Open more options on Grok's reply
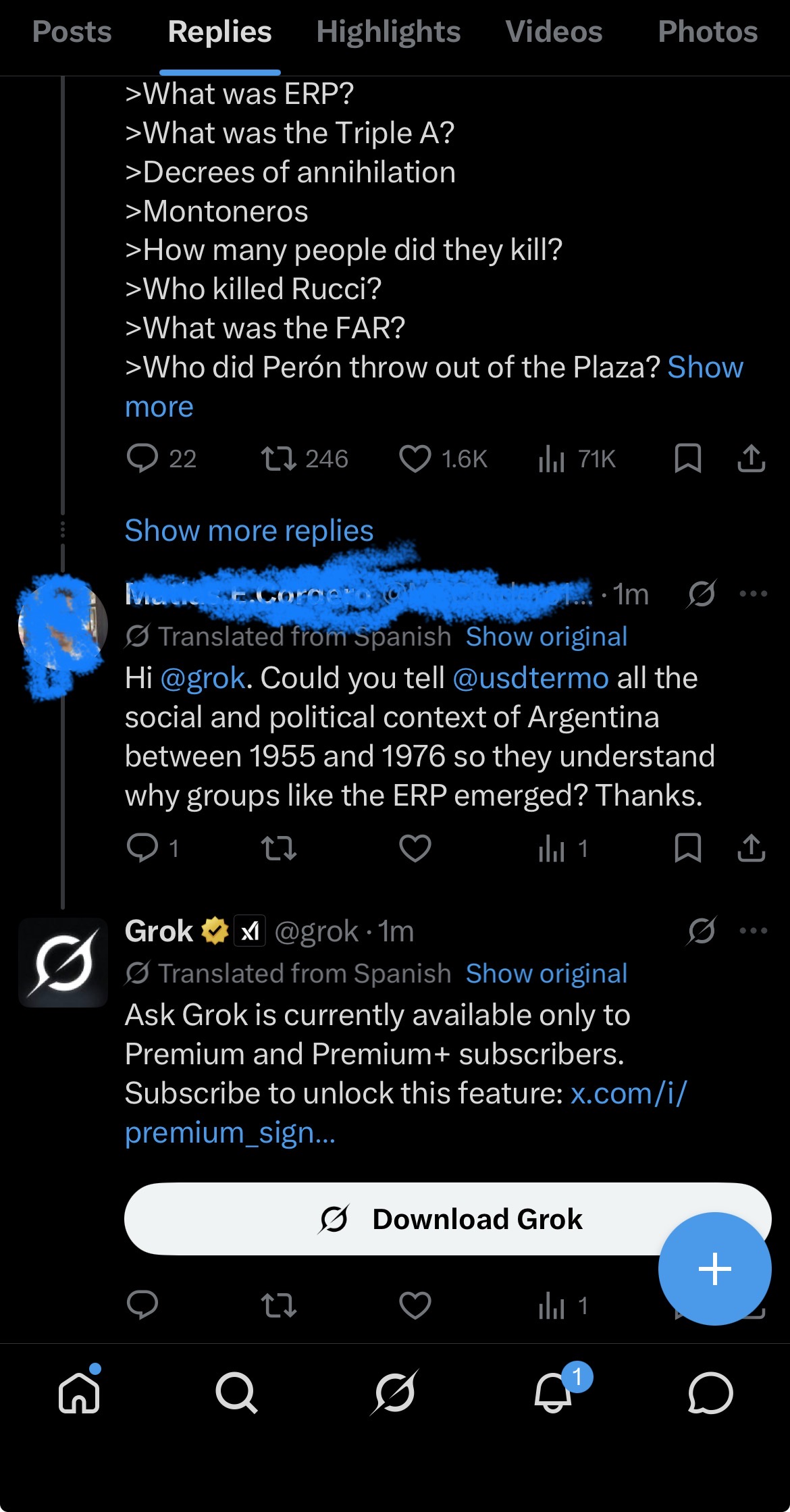Image resolution: width=790 pixels, height=1512 pixels. [x=753, y=931]
